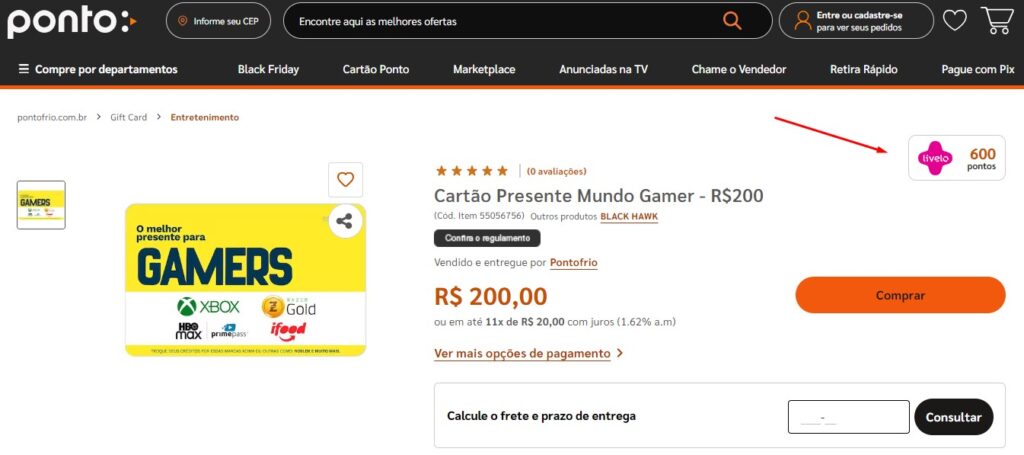Open the Compre por departamentos menu
This screenshot has height=455, width=1024.
pyautogui.click(x=98, y=69)
